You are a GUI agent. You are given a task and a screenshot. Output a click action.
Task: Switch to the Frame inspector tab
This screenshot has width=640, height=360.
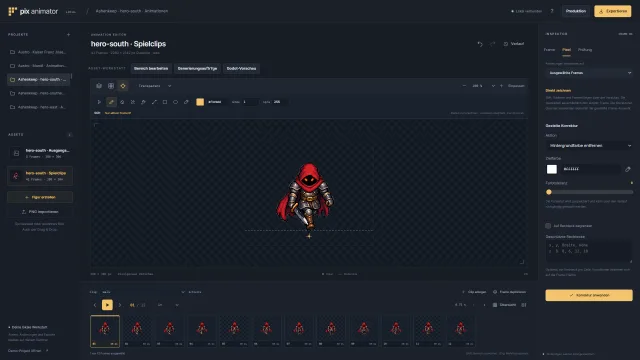click(x=549, y=50)
